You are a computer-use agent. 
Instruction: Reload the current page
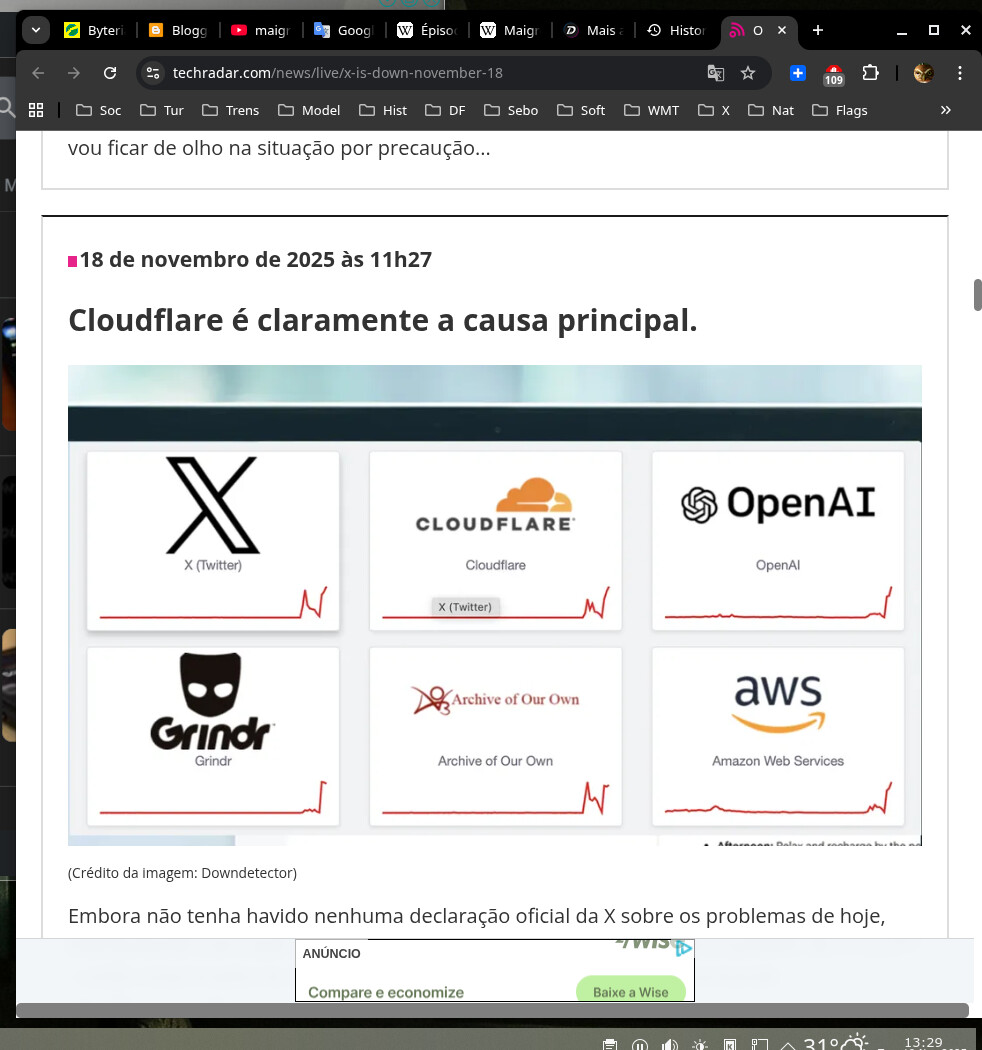[x=110, y=73]
